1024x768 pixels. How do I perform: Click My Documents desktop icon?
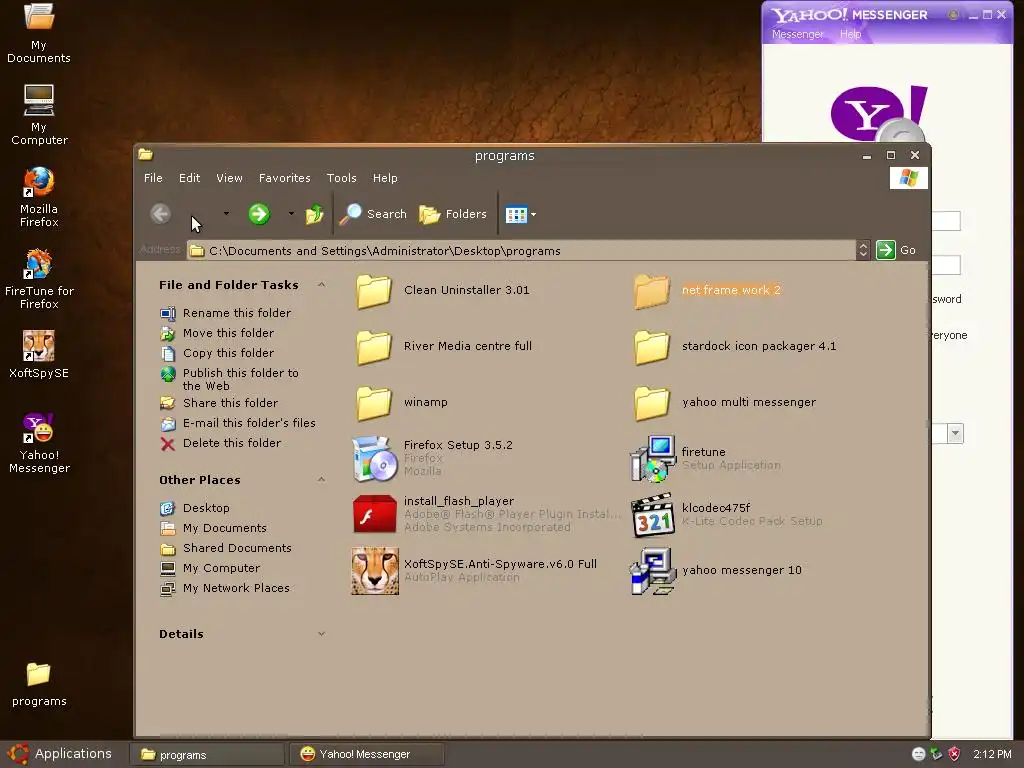(x=39, y=33)
